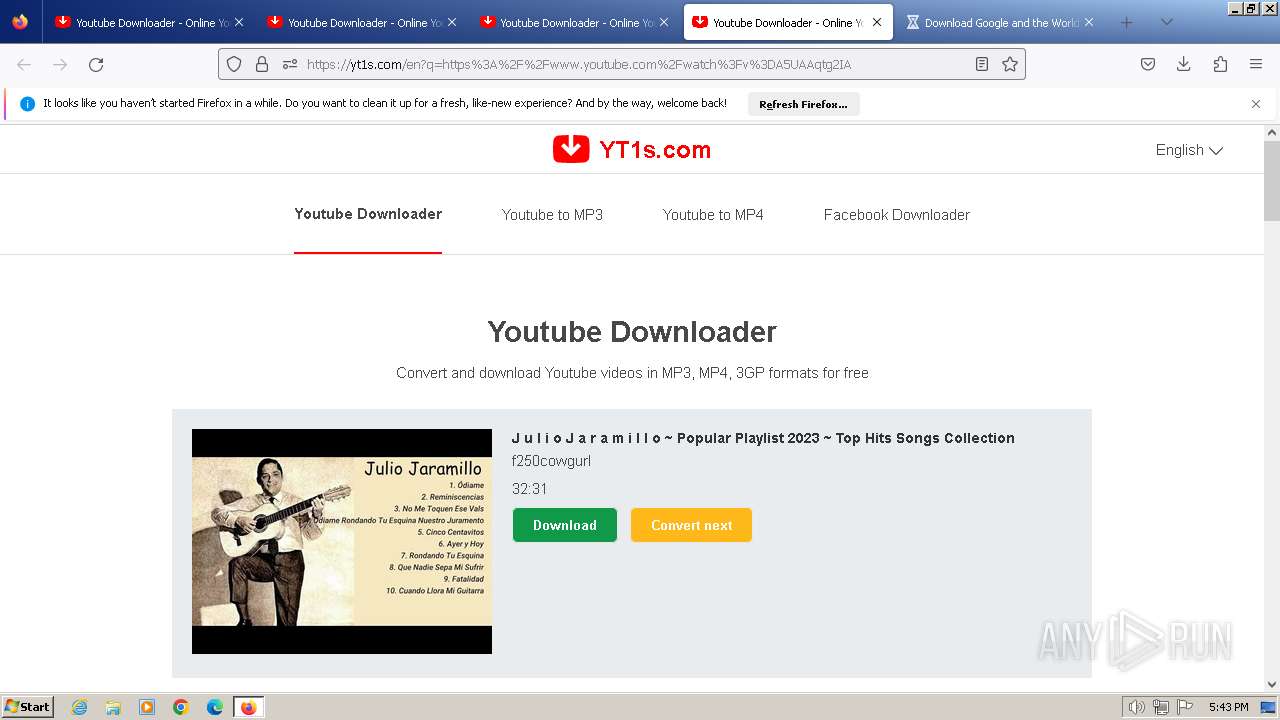Select the Youtube Downloader menu item
Image resolution: width=1280 pixels, height=720 pixels.
click(368, 214)
